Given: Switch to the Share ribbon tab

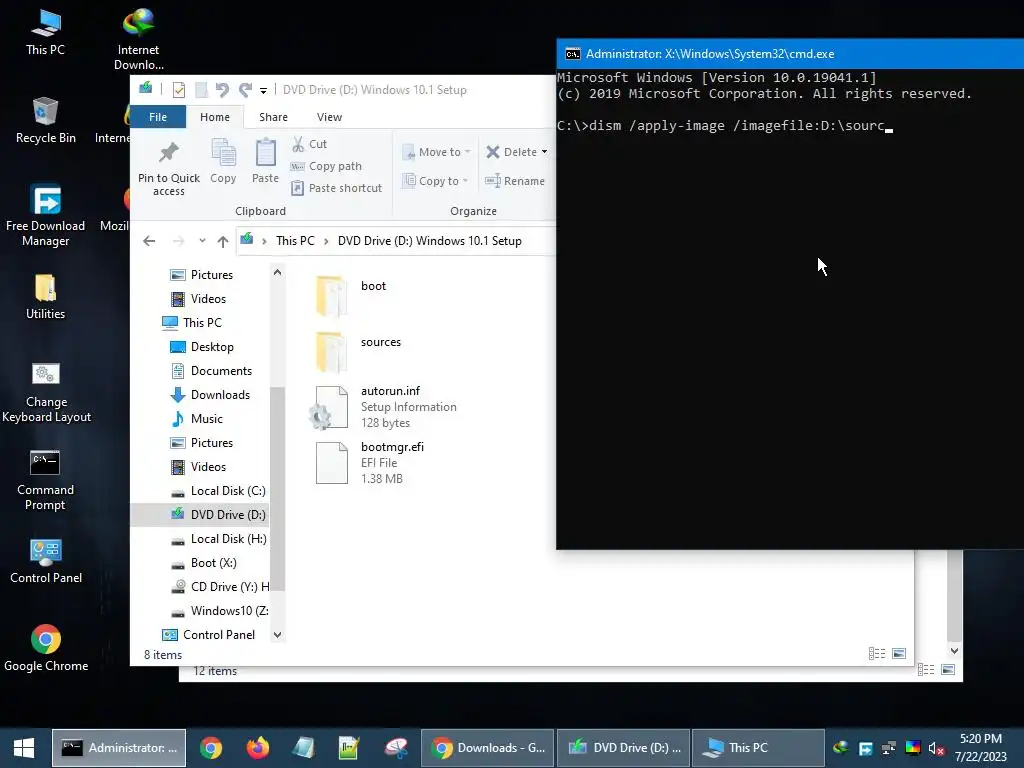Looking at the screenshot, I should click(x=273, y=117).
